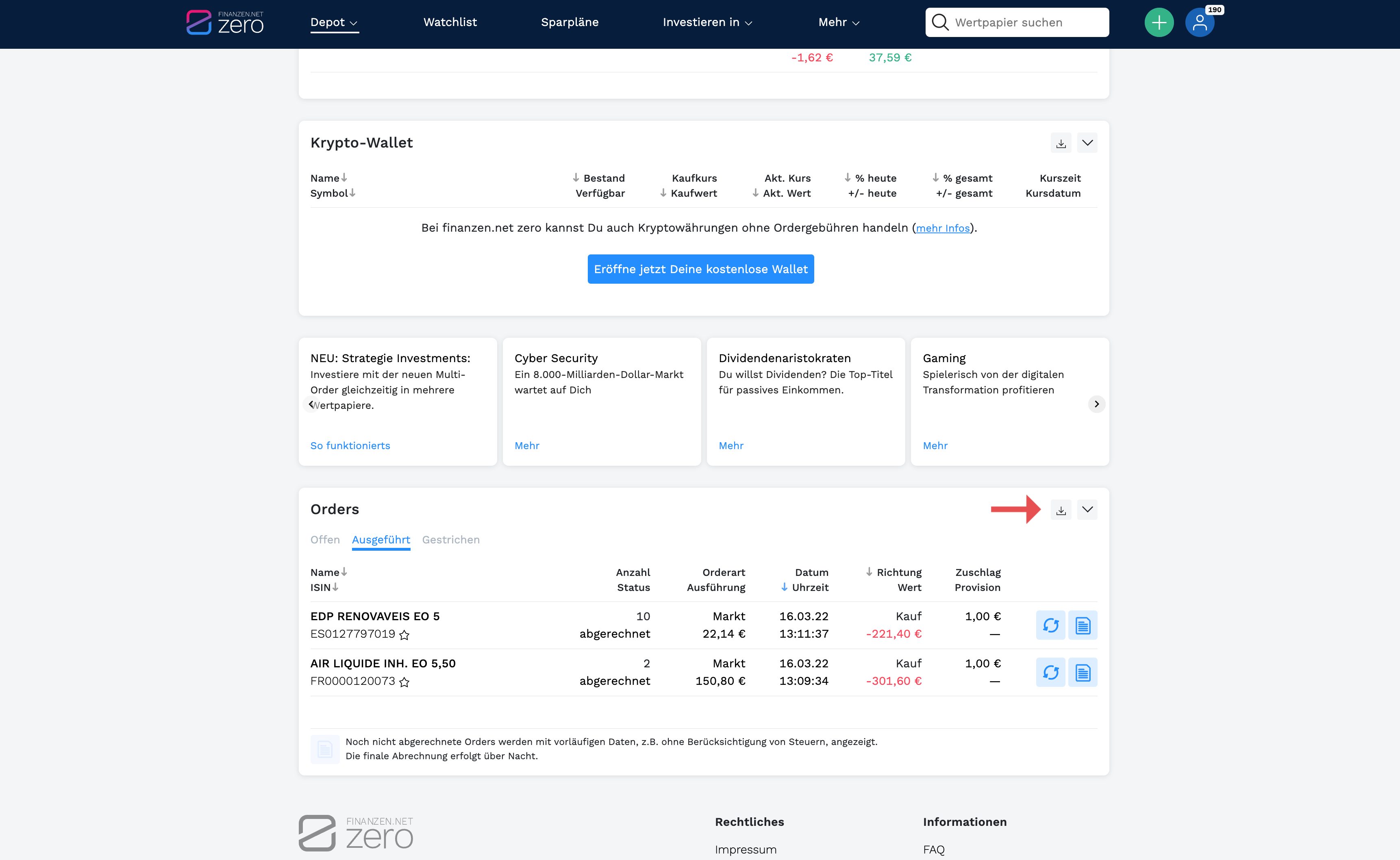The height and width of the screenshot is (860, 1400).
Task: Open the user profile icon with 190 badge
Action: pyautogui.click(x=1200, y=23)
